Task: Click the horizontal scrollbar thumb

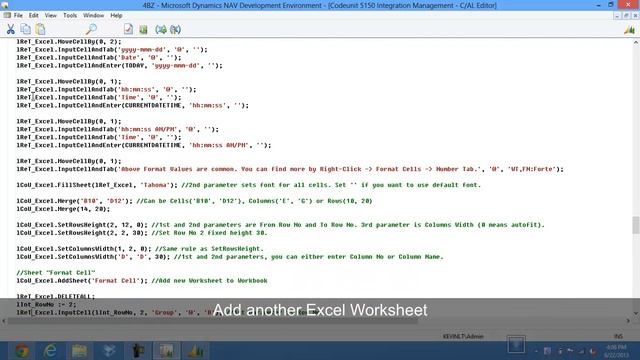Action: [x=213, y=321]
